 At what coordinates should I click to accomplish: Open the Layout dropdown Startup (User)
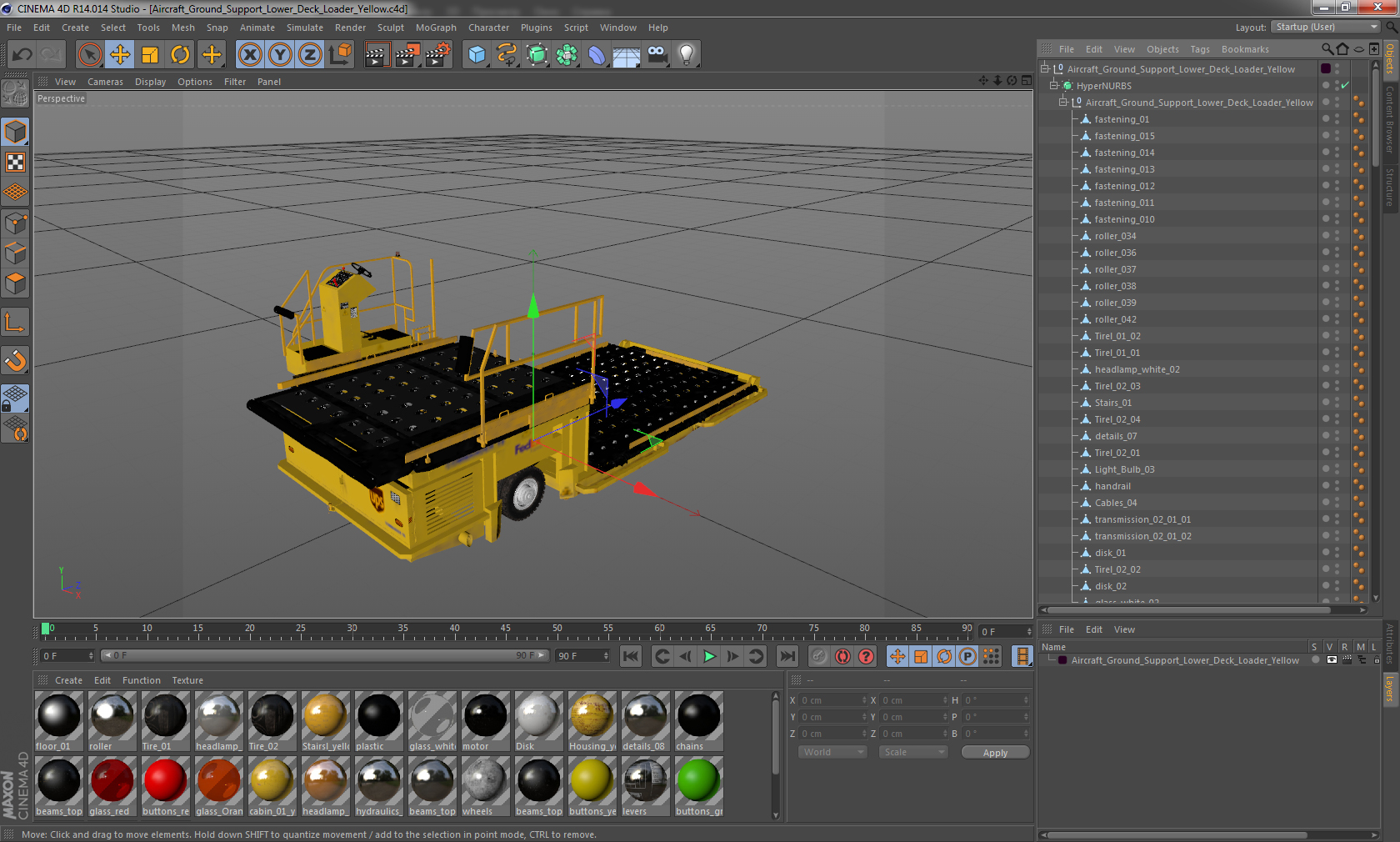click(x=1326, y=27)
